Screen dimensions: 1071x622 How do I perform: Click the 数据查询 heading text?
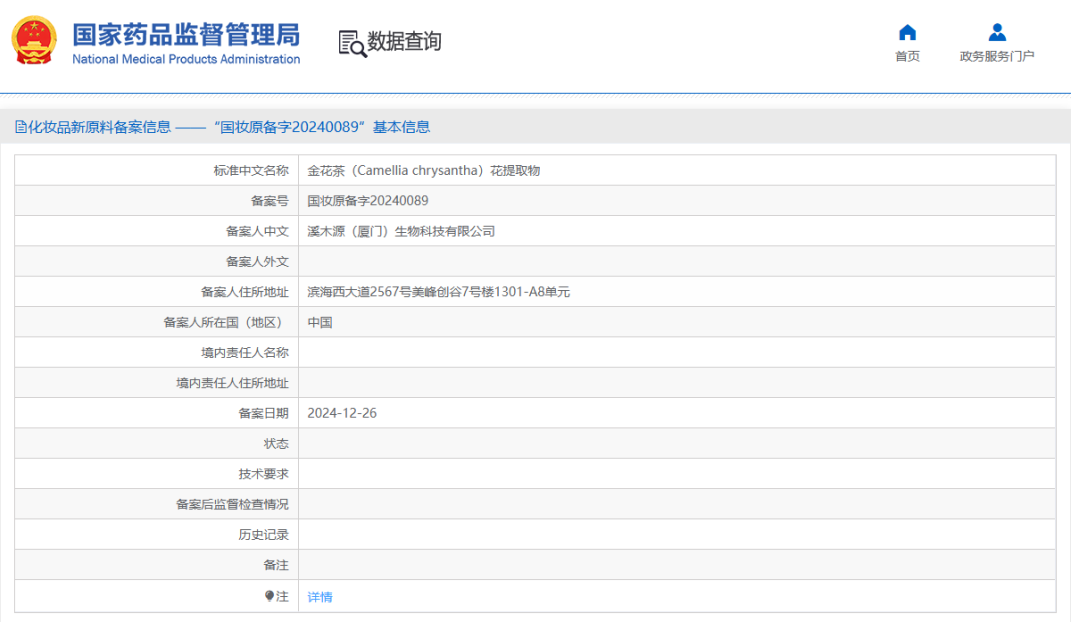tap(404, 42)
